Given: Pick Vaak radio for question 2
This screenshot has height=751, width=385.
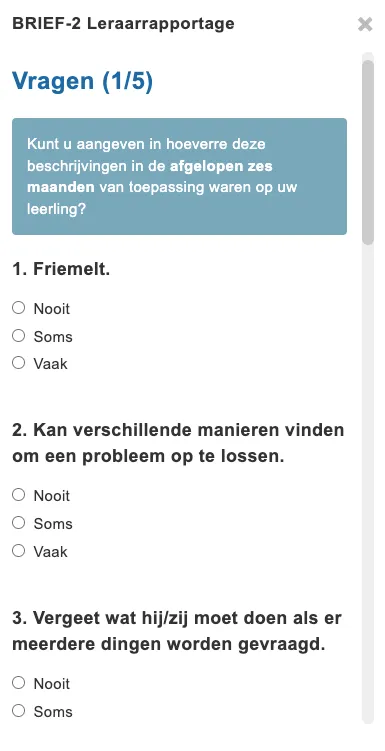Looking at the screenshot, I should 19,551.
